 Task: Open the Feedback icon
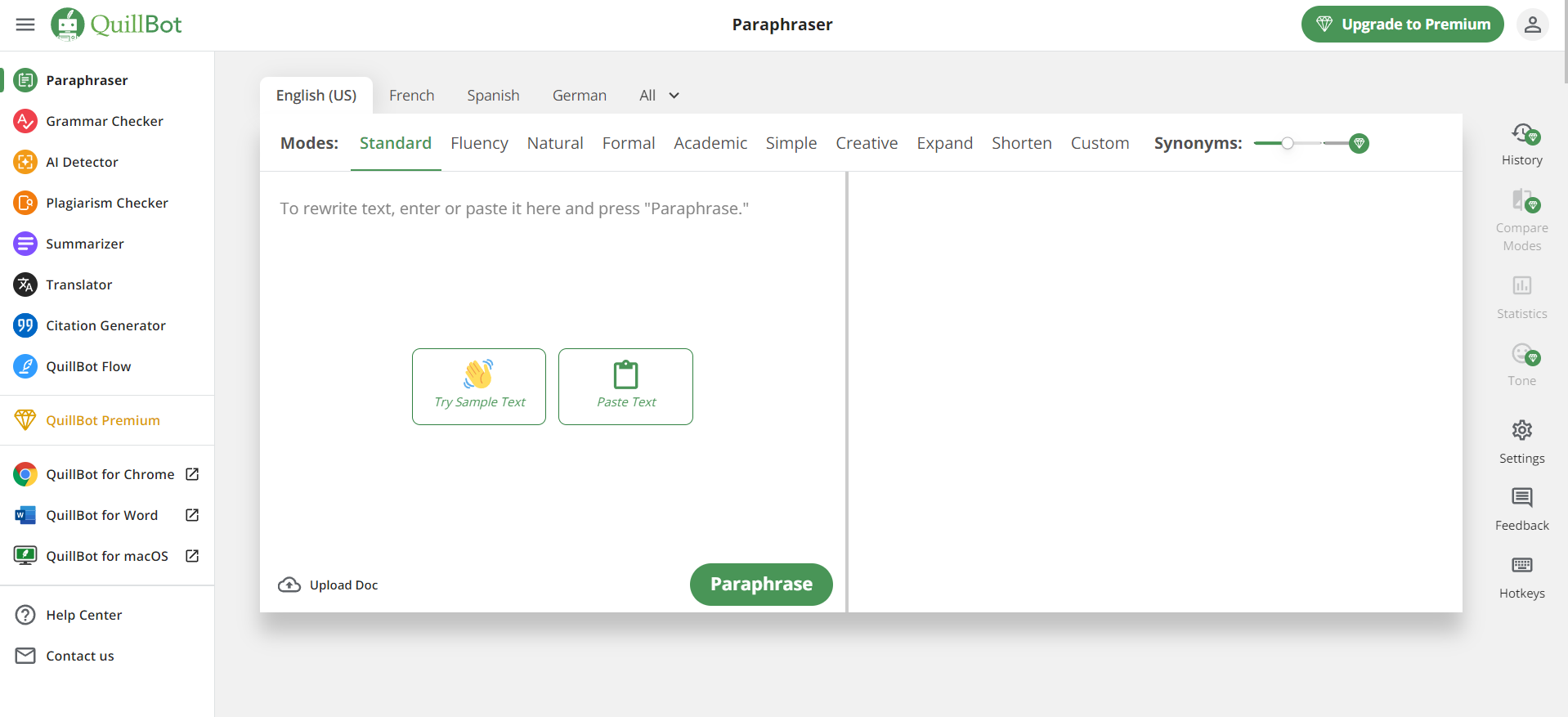point(1521,497)
